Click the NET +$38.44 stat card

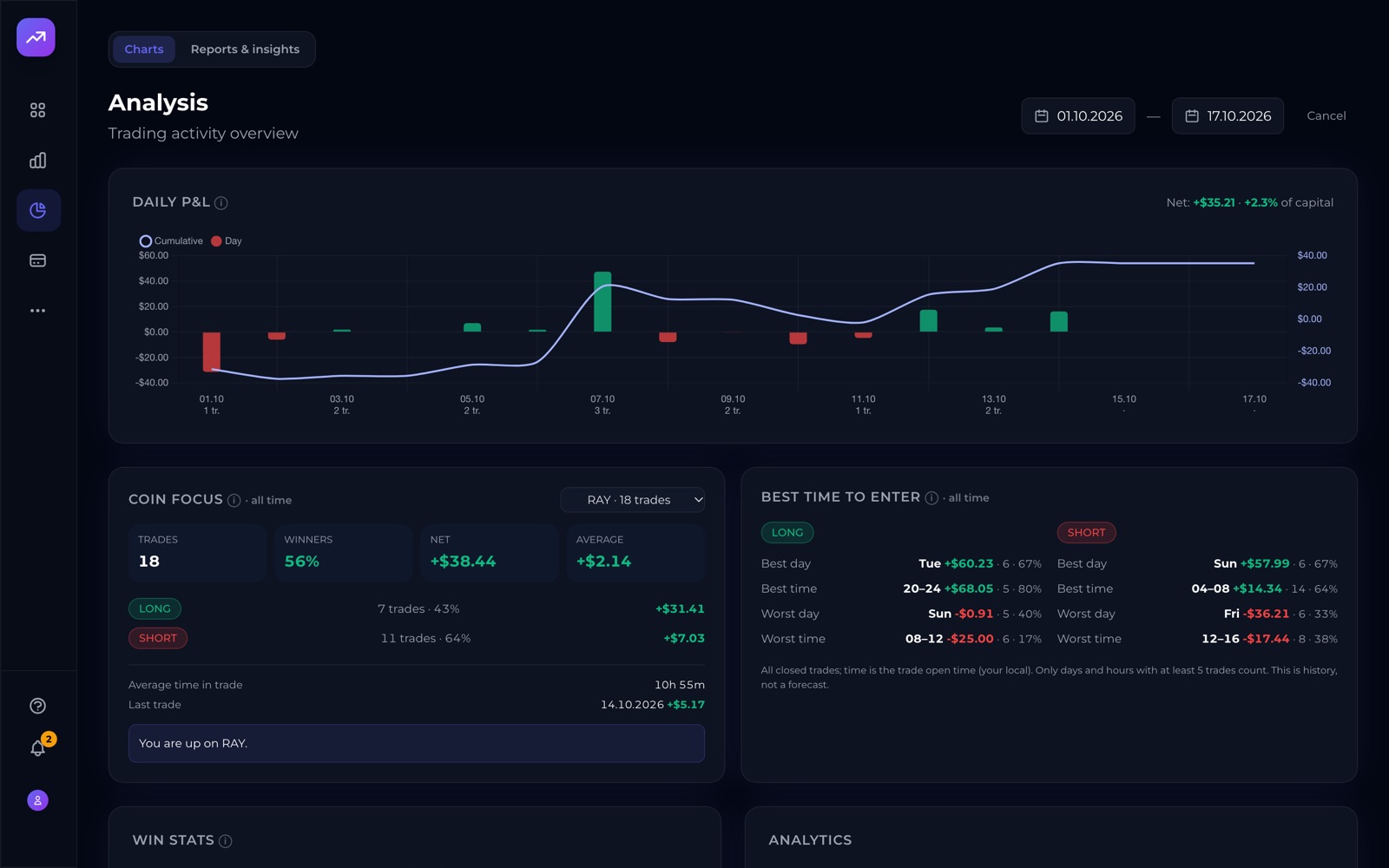pos(490,552)
